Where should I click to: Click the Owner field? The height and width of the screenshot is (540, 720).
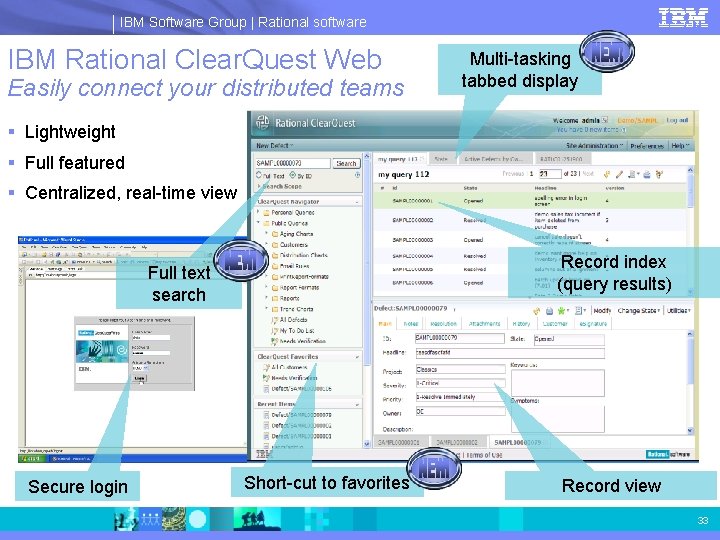460,412
